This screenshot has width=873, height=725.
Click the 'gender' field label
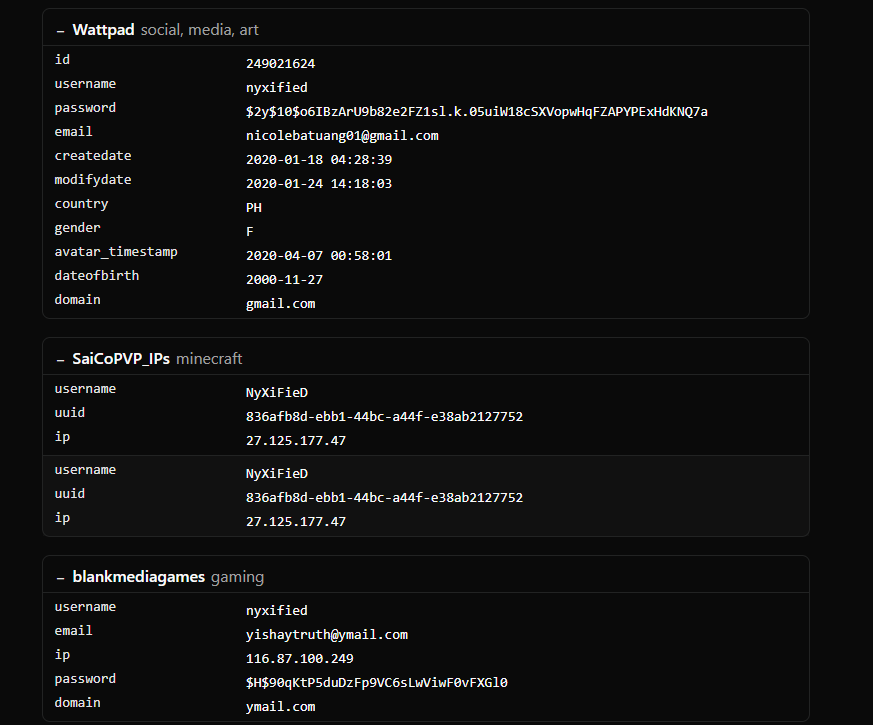click(x=77, y=228)
